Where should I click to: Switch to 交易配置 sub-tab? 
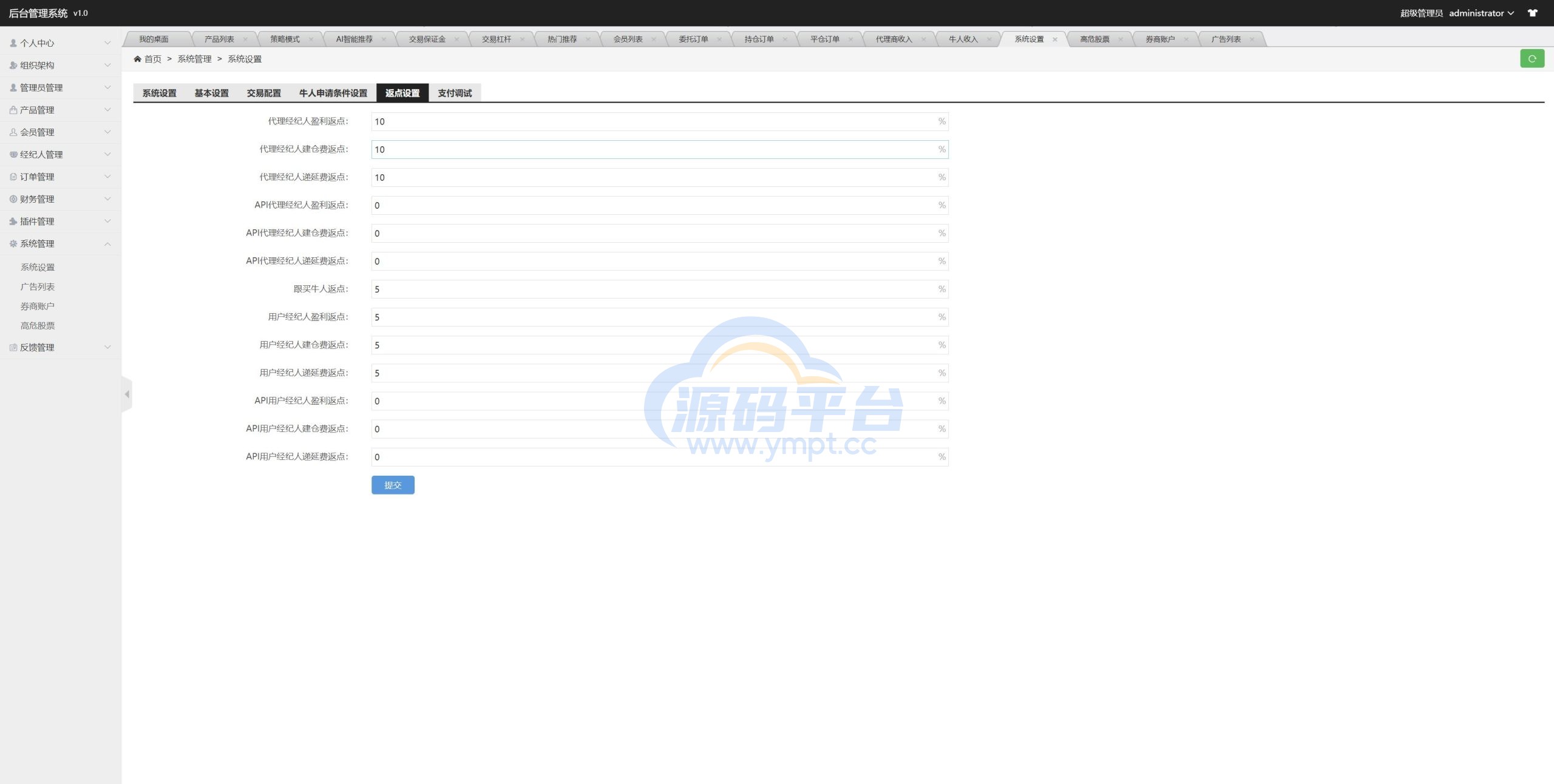(263, 93)
